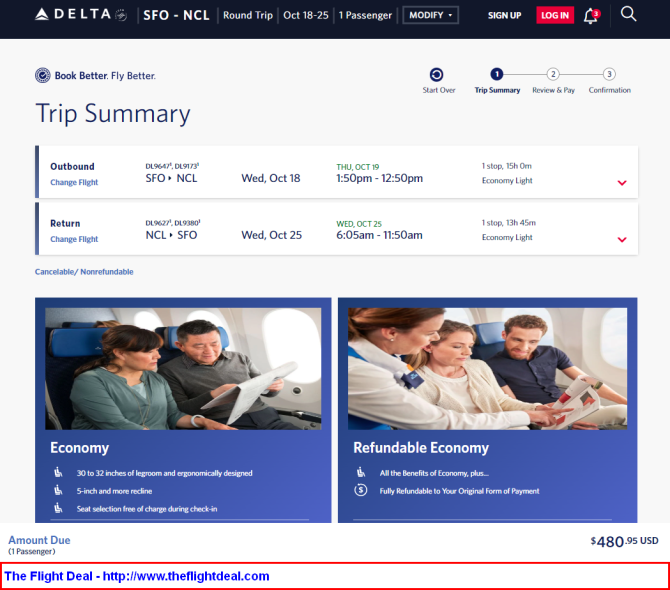The width and height of the screenshot is (670, 590).
Task: Select the Economy fare card image
Action: tap(183, 369)
